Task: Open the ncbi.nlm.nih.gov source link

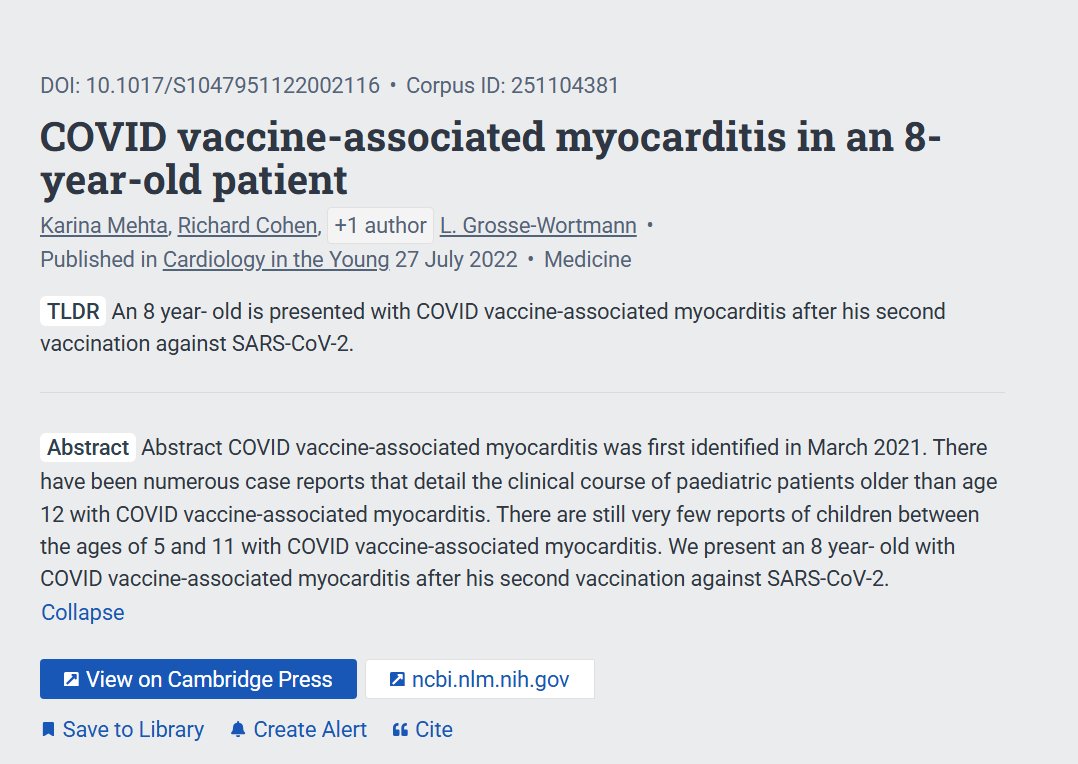Action: [x=480, y=679]
